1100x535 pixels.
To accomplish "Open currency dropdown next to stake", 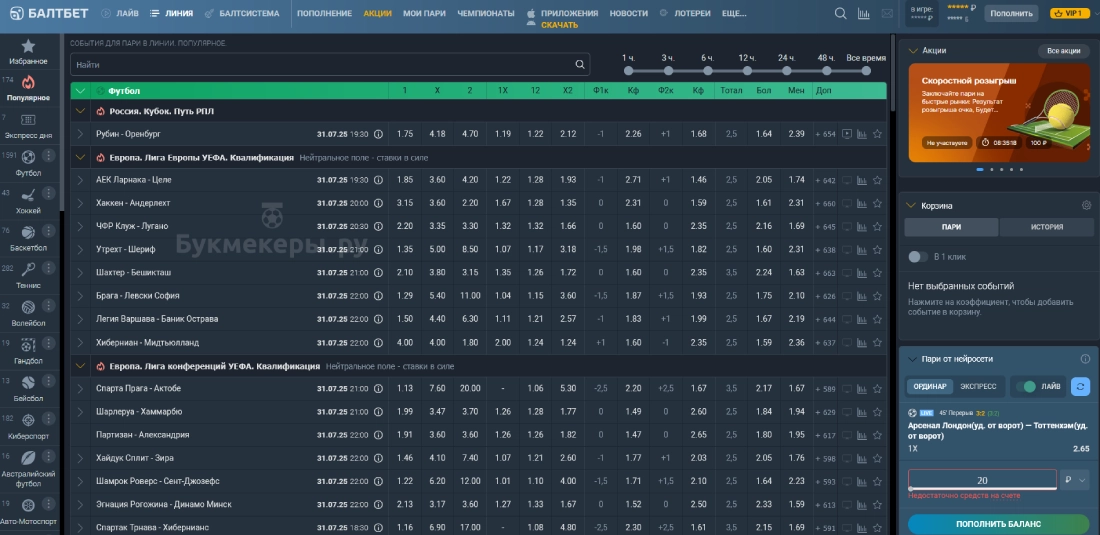I will point(1075,480).
